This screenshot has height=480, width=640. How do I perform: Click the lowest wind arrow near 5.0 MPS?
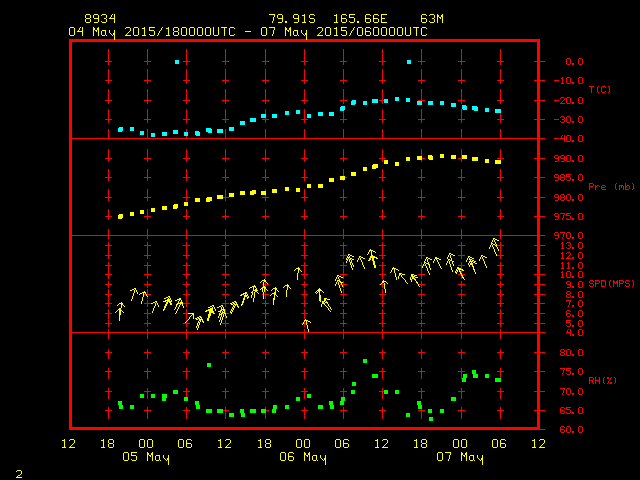pos(306,325)
